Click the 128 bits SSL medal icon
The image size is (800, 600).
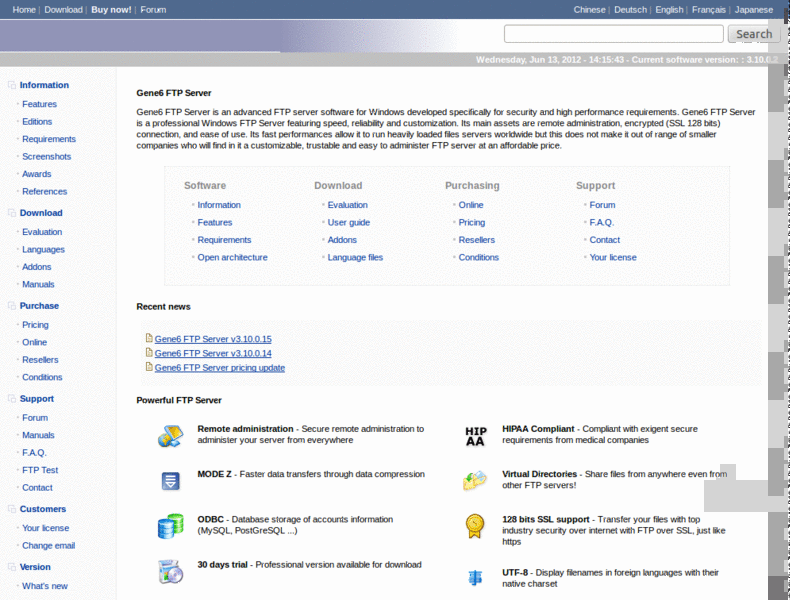475,526
